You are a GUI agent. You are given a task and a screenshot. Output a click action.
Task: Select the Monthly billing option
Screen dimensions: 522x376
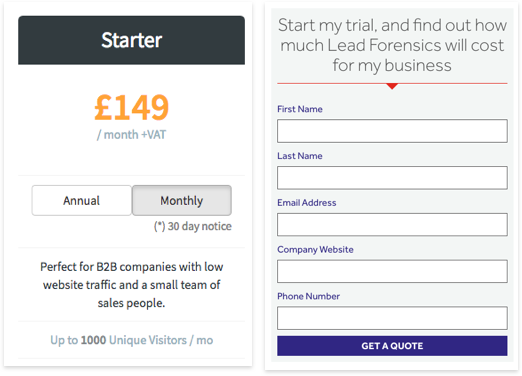point(182,200)
